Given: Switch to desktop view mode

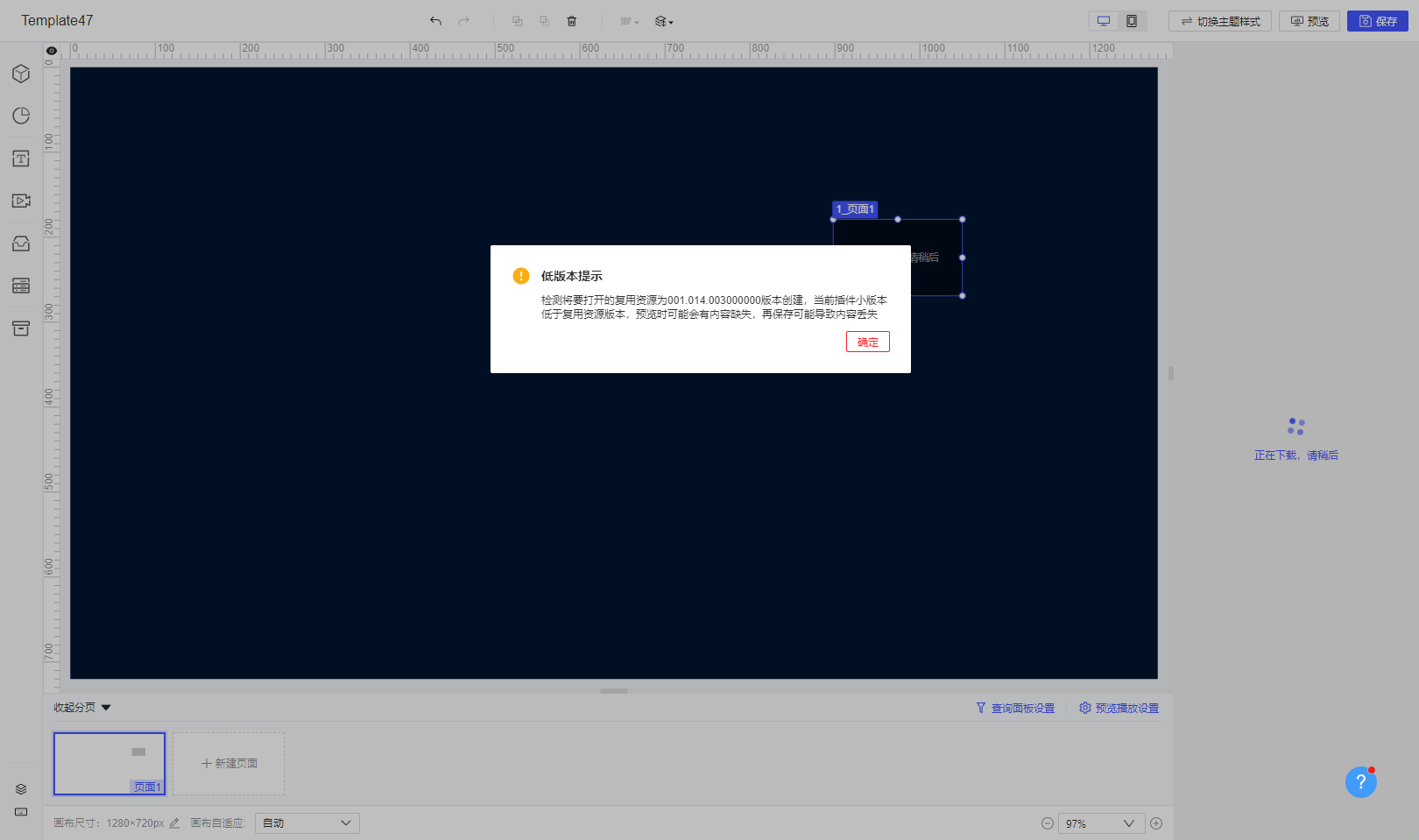Looking at the screenshot, I should [1104, 21].
